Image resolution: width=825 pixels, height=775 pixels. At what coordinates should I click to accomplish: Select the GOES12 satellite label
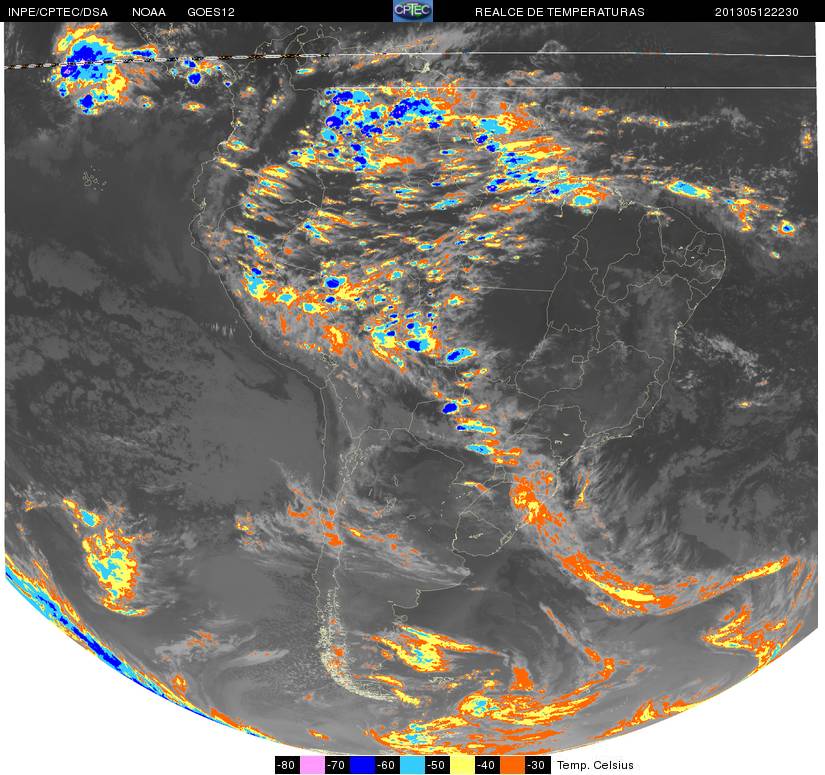coord(211,12)
